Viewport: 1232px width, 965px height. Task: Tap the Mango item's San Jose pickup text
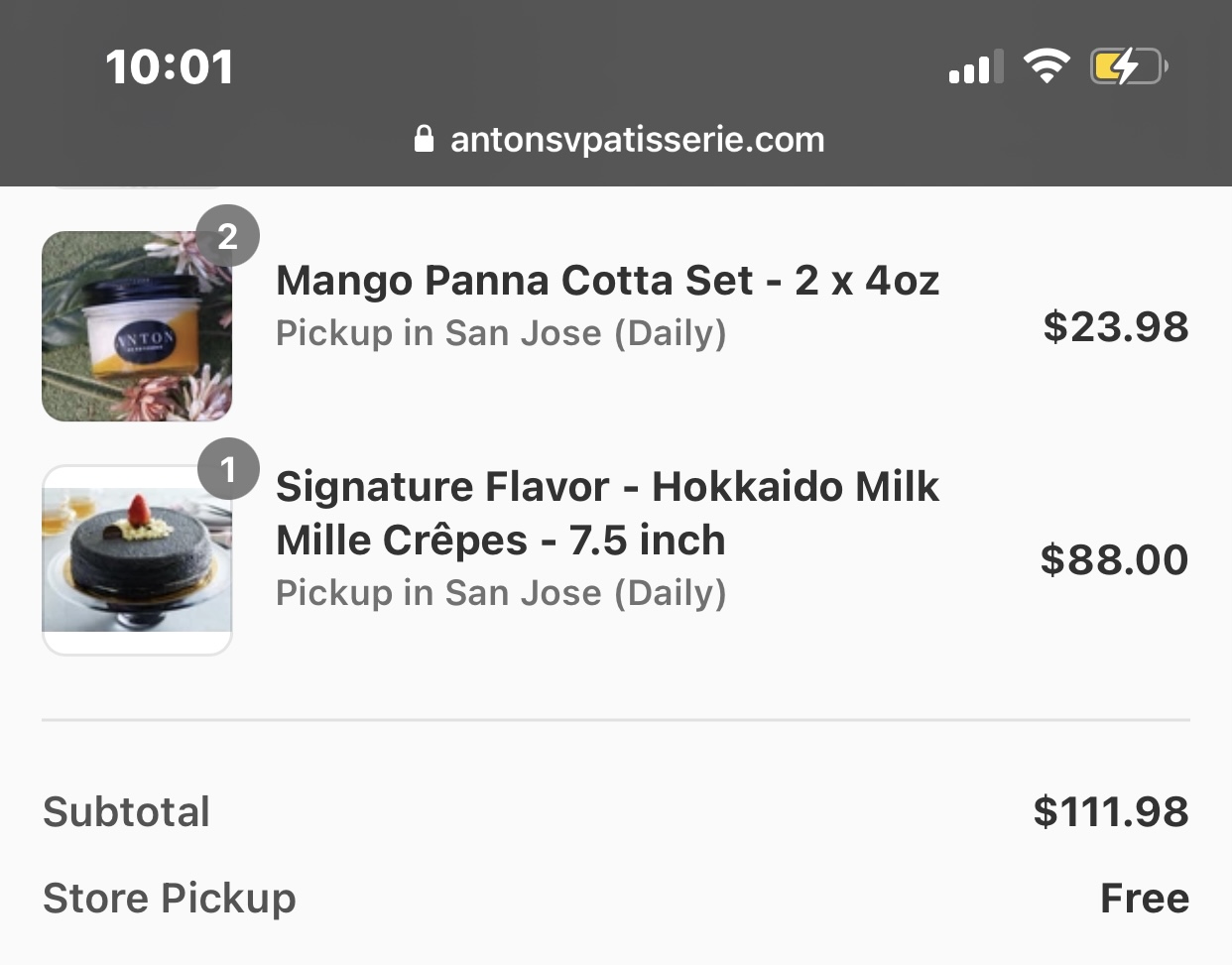501,333
